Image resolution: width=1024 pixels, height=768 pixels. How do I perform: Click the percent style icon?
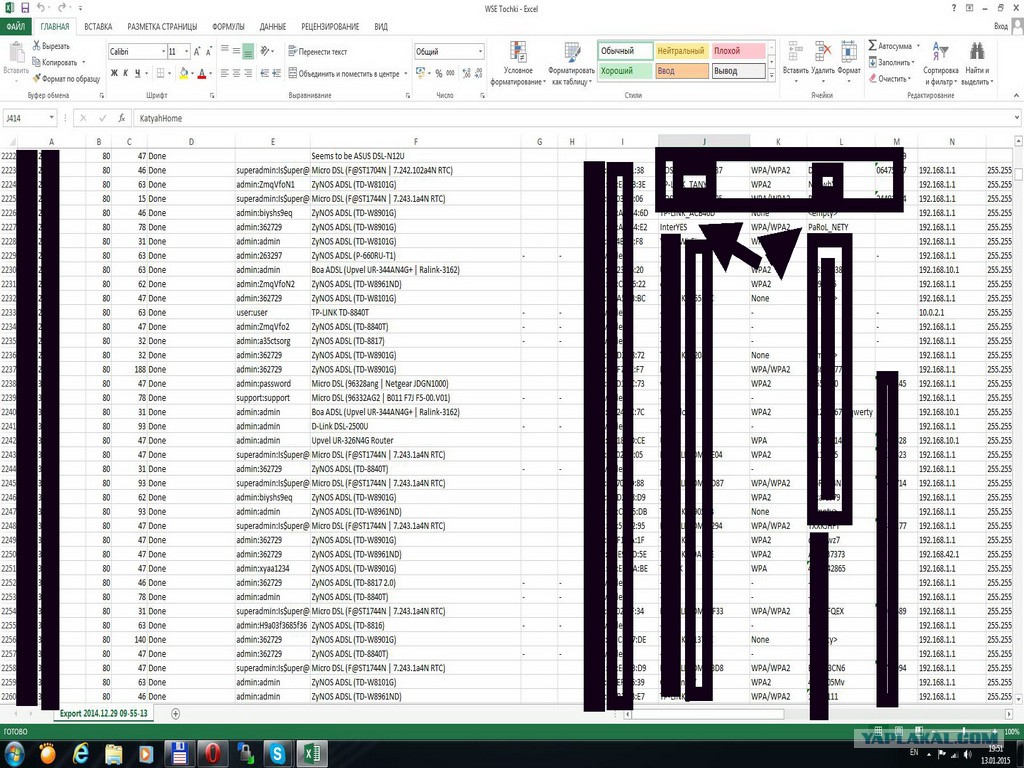[x=439, y=73]
